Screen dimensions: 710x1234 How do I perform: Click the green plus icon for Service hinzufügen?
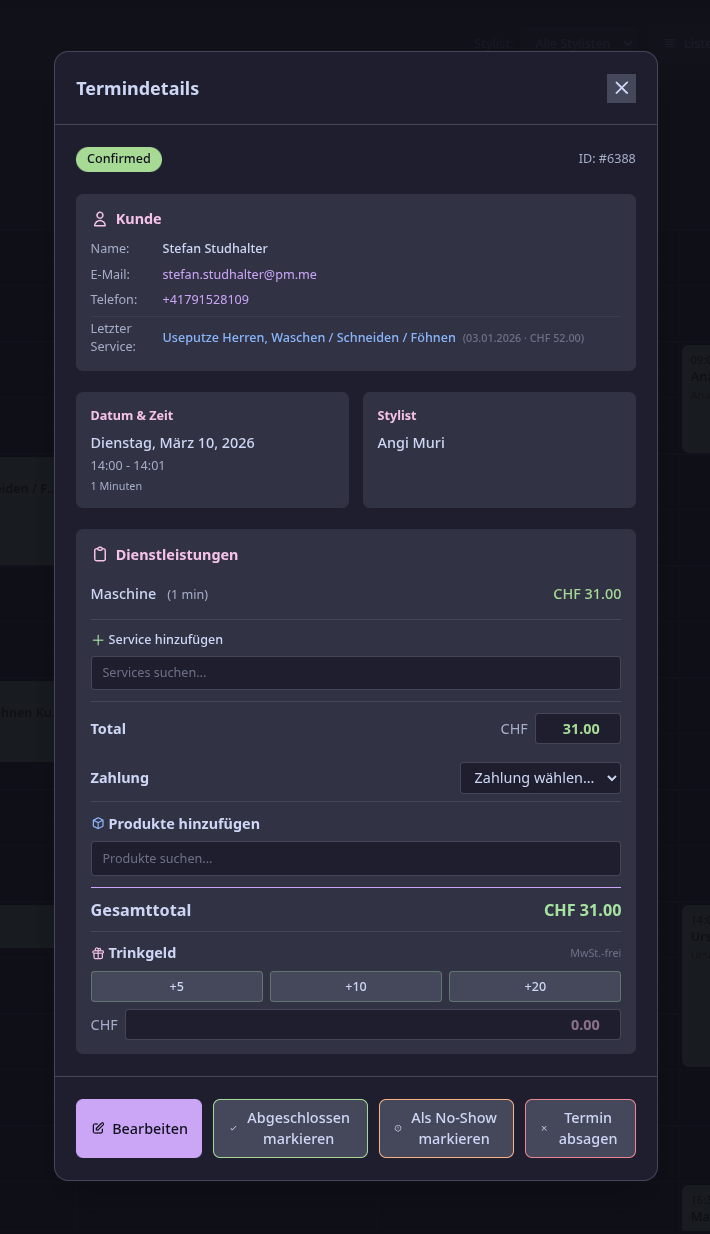pyautogui.click(x=97, y=639)
